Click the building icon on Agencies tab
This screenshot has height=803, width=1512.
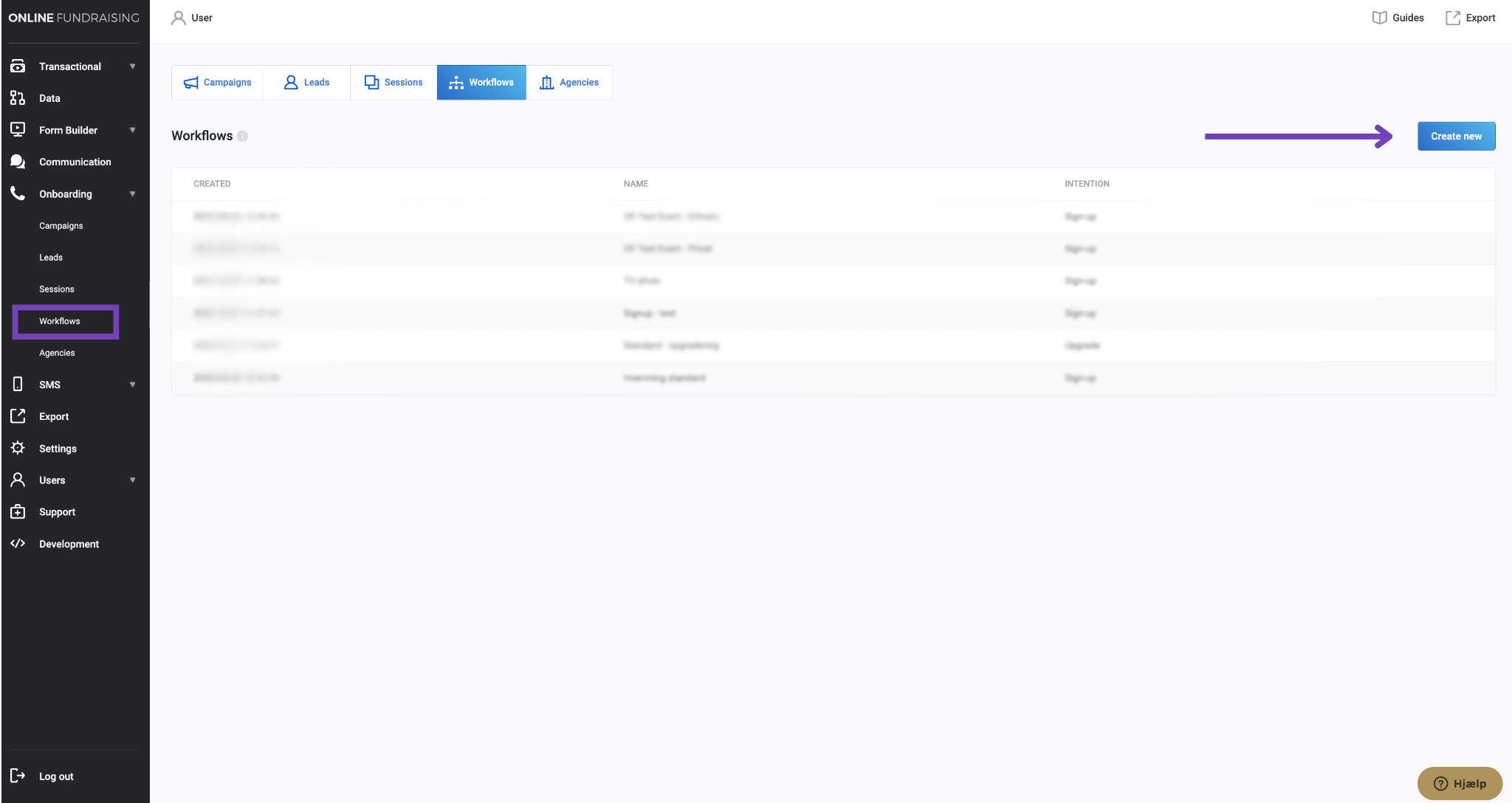tap(546, 83)
